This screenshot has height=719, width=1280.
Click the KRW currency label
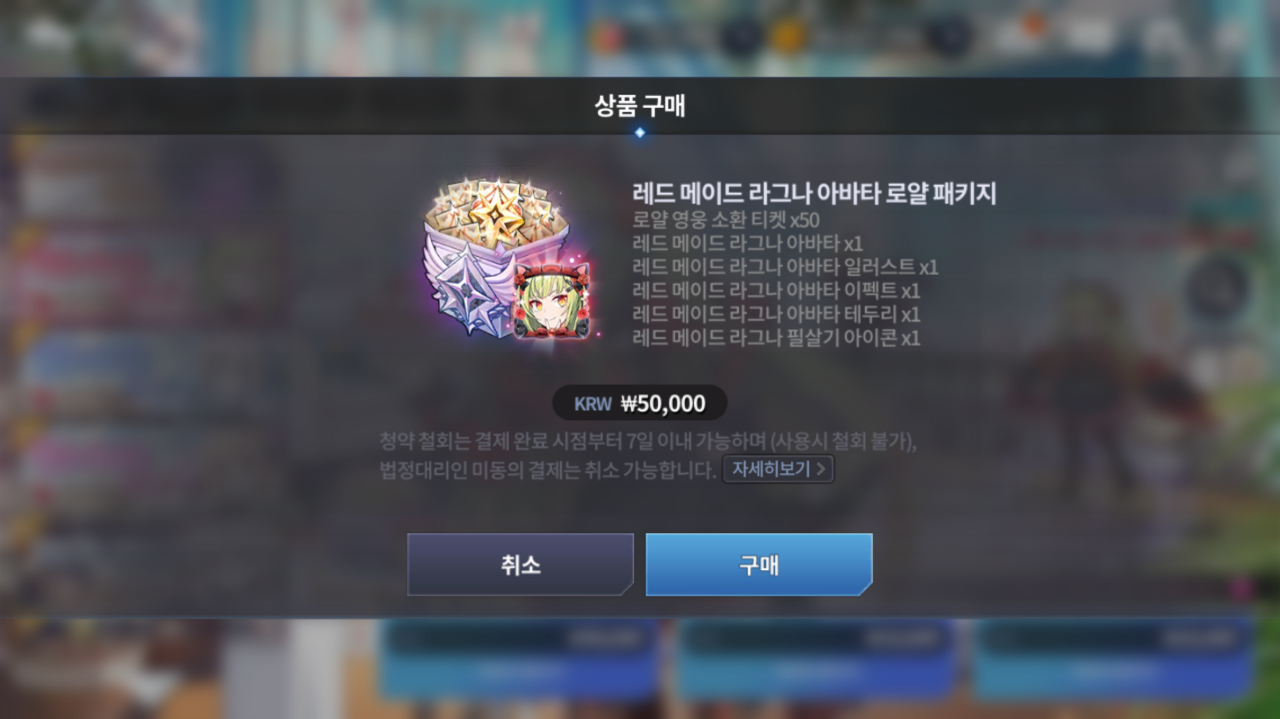coord(592,404)
